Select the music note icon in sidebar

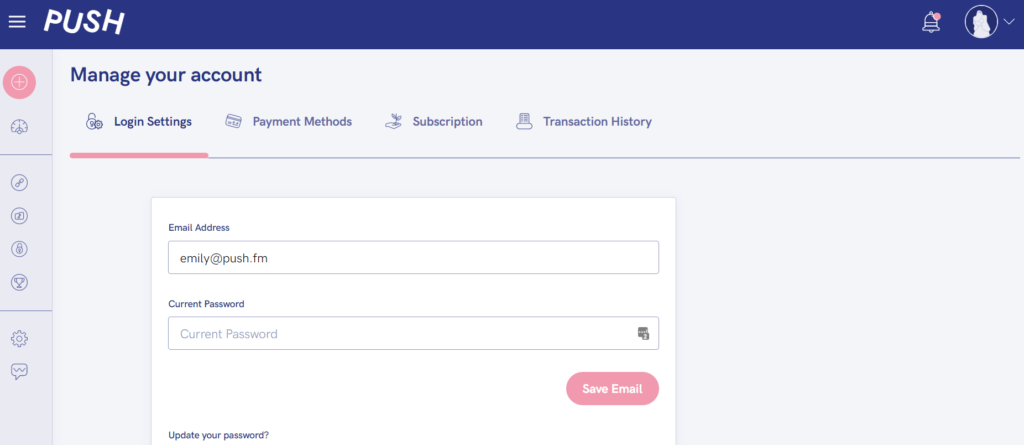[20, 216]
